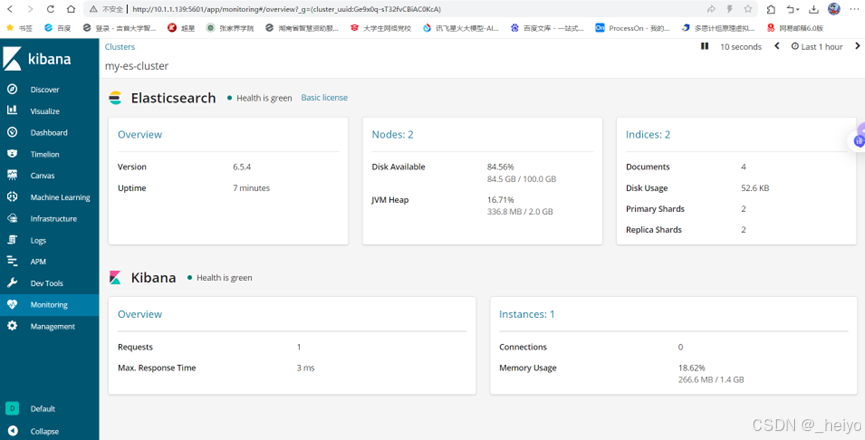Click the browser address bar URL
The image size is (865, 440).
click(286, 9)
